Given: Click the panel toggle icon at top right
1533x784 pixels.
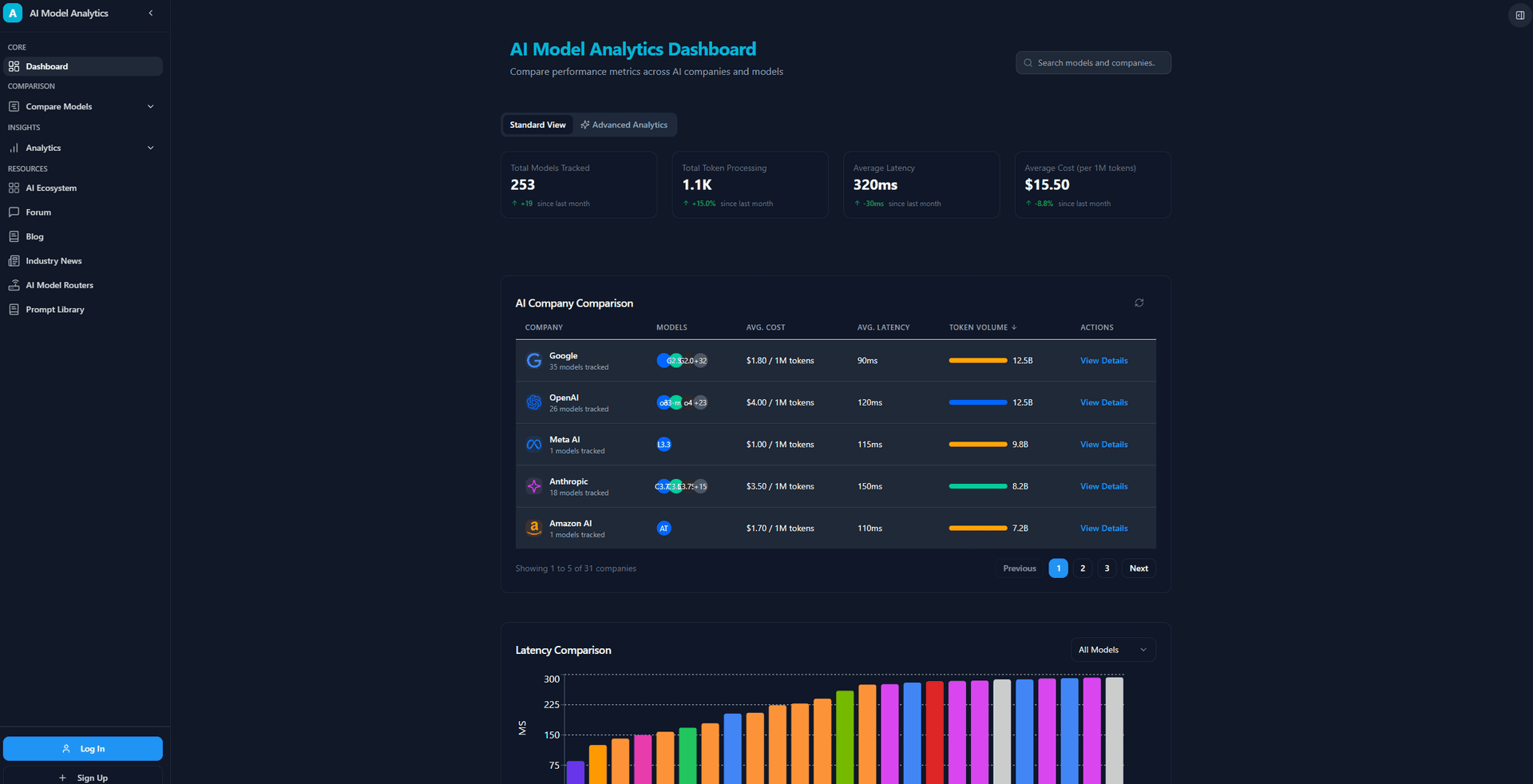Looking at the screenshot, I should 1519,15.
